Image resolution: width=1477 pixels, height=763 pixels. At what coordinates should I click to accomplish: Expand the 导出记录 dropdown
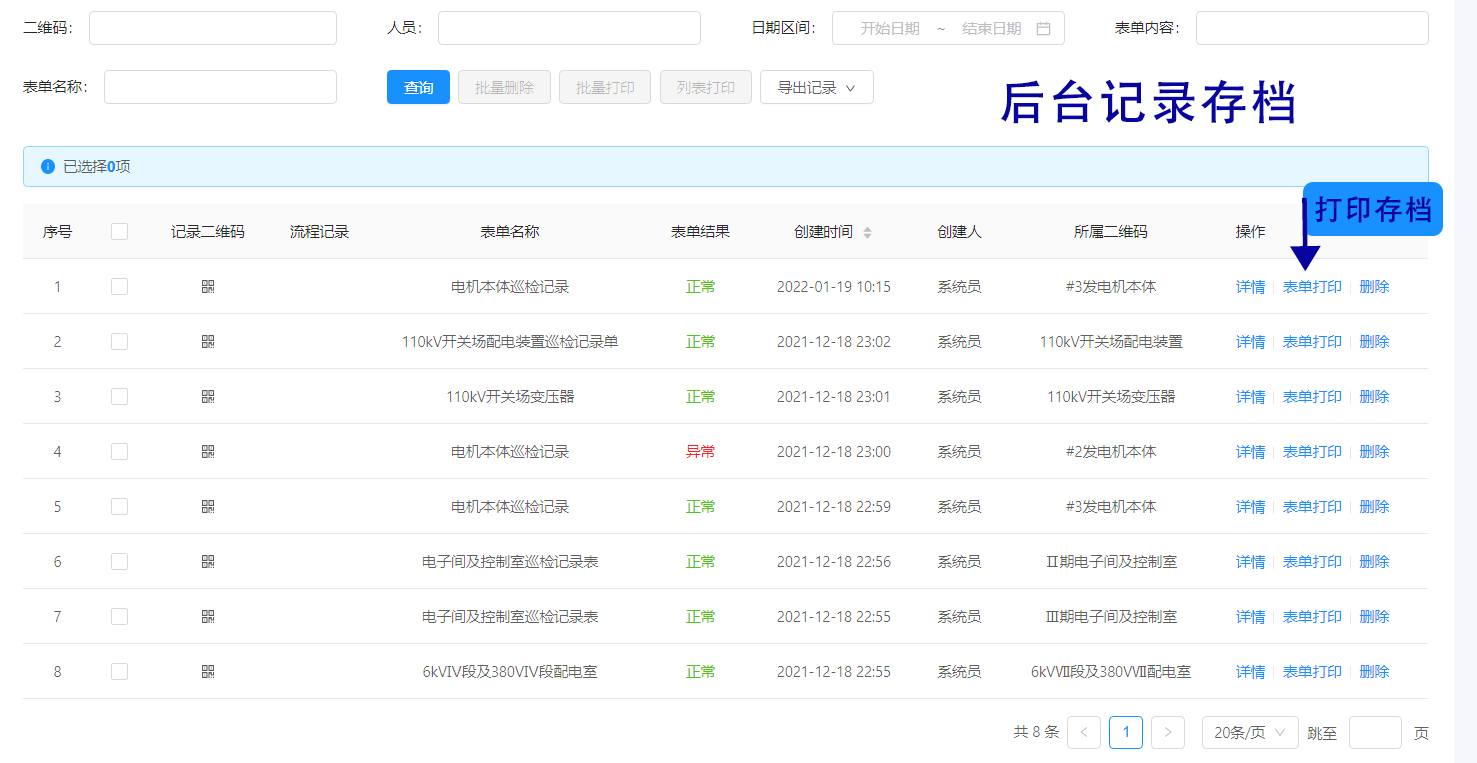[816, 88]
